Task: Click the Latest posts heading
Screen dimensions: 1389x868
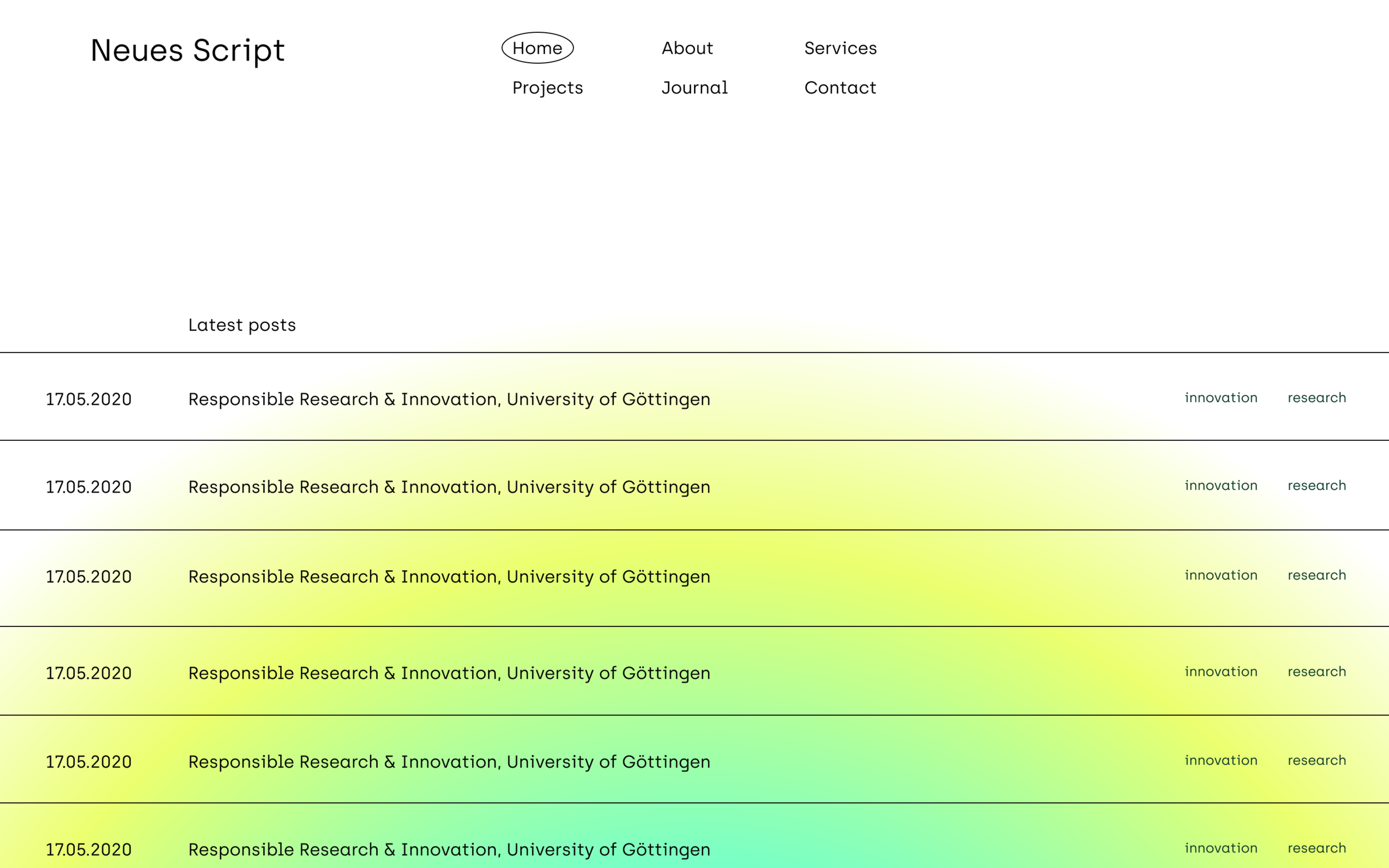Action: pos(242,325)
